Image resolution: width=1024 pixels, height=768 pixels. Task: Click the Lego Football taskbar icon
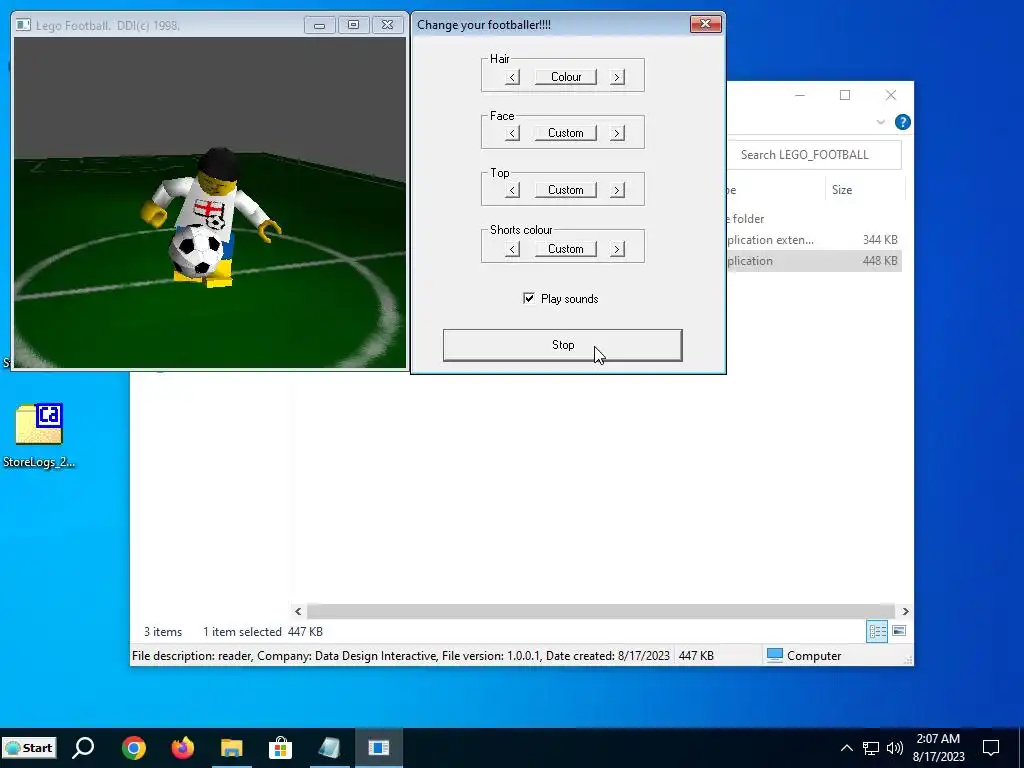pos(378,748)
